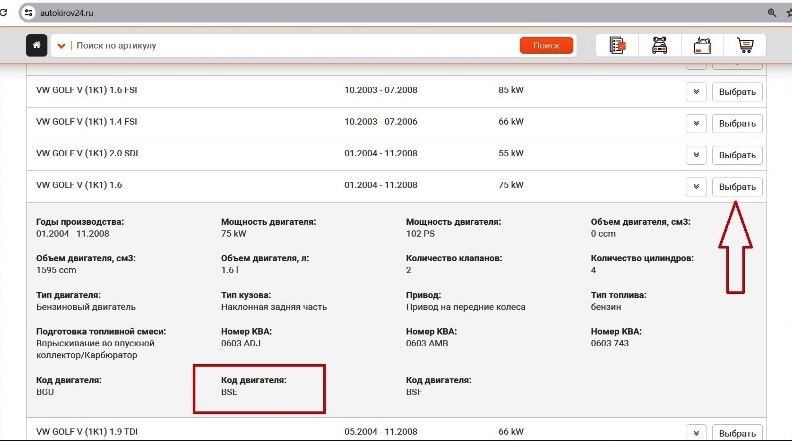Click engine code value BSE

click(229, 392)
